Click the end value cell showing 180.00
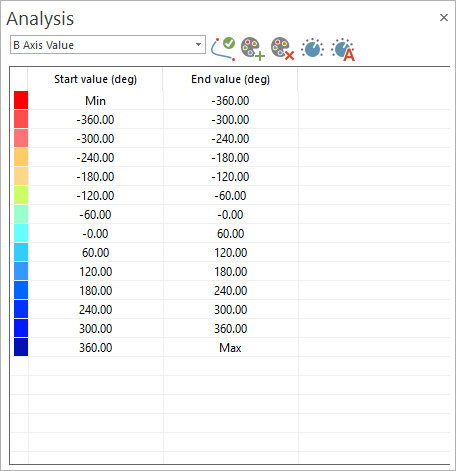Screen dimensions: 456x471 [x=231, y=272]
